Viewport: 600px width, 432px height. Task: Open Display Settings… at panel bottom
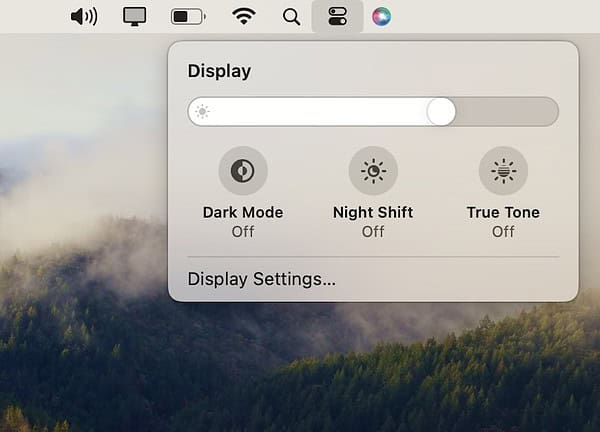pos(262,279)
